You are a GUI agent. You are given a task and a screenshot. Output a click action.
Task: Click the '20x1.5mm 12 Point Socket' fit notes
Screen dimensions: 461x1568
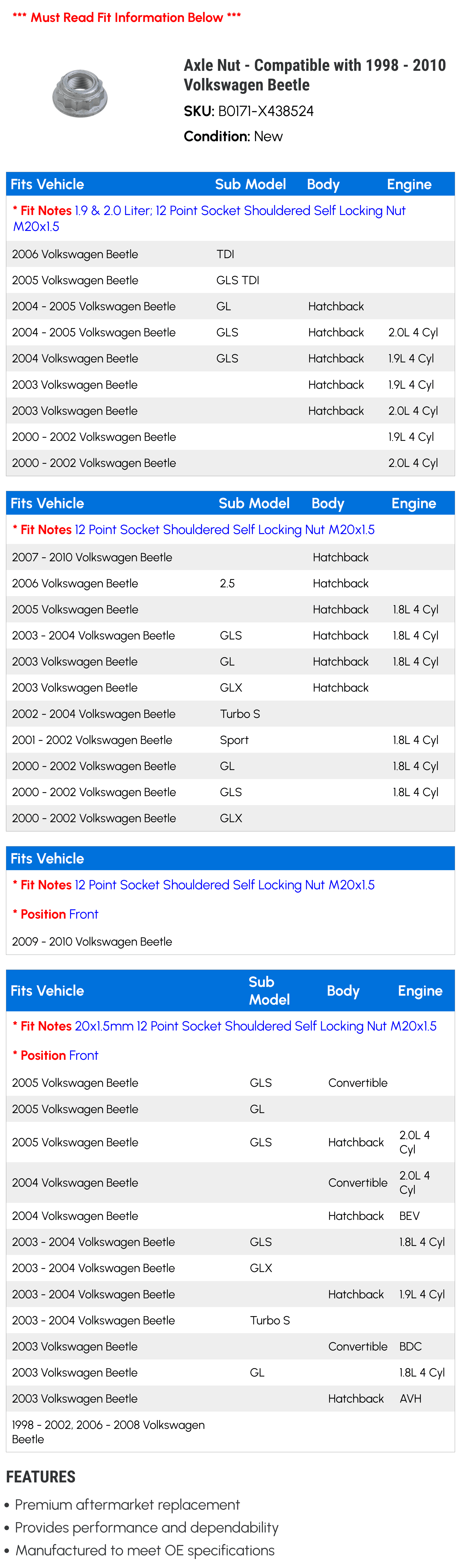pos(255,1026)
